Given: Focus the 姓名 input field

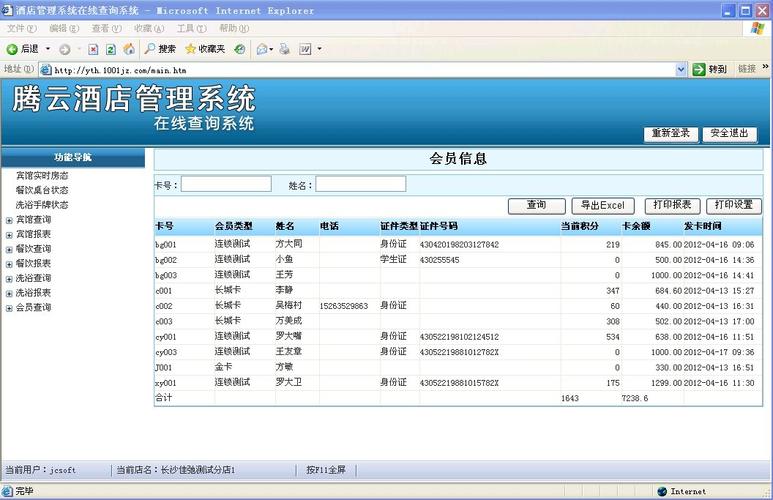Looking at the screenshot, I should coord(361,184).
